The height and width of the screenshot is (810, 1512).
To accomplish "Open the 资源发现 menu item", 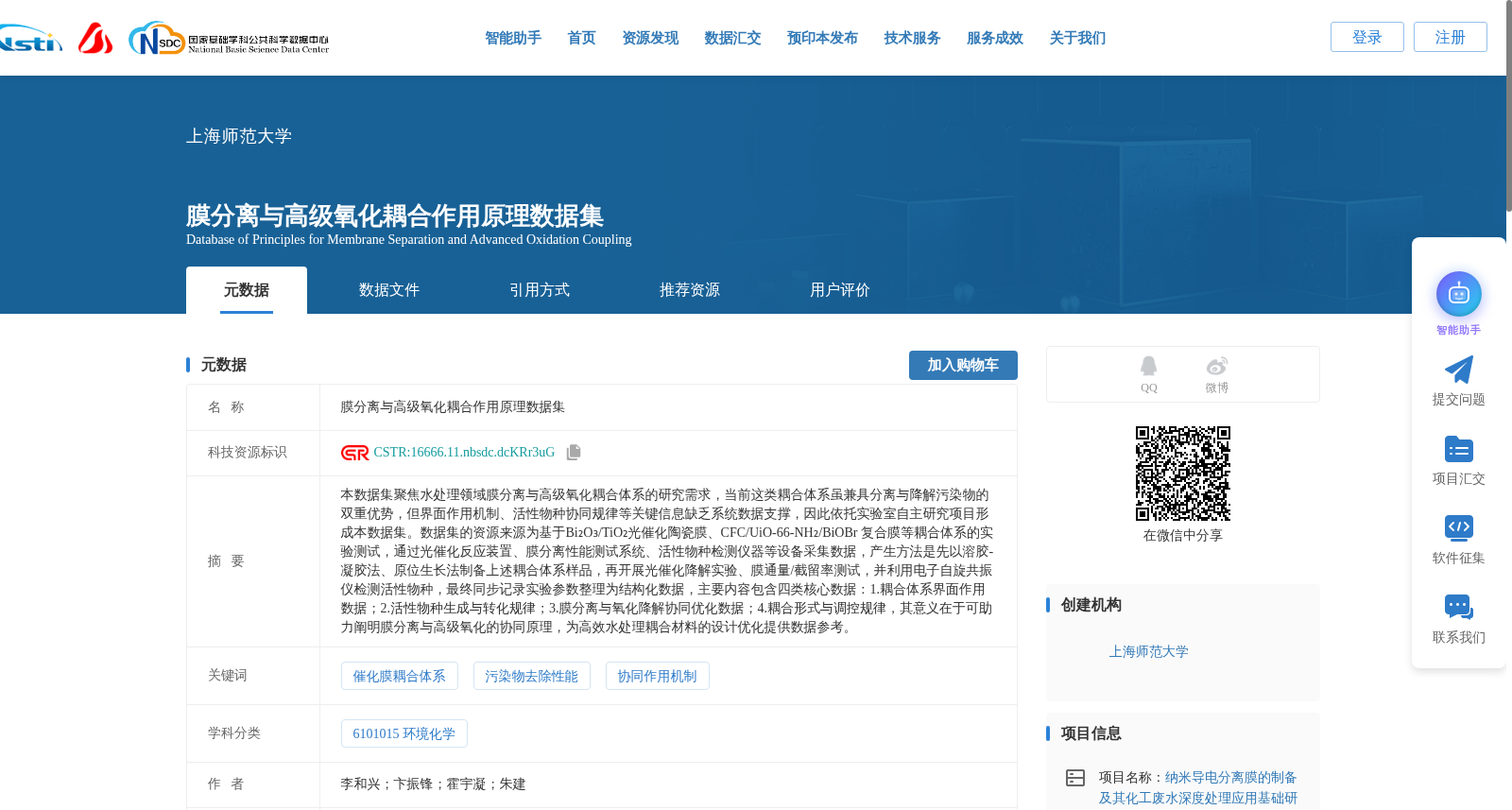I will point(650,38).
